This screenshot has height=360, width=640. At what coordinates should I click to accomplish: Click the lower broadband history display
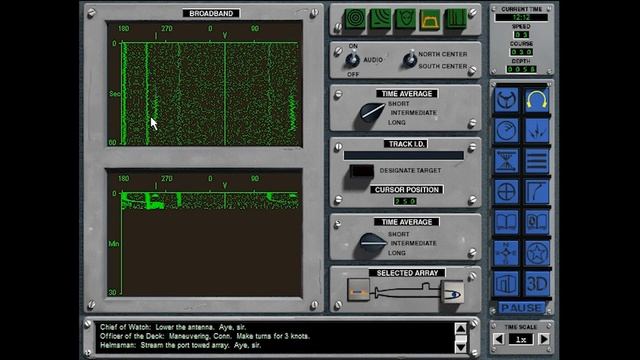(205, 233)
